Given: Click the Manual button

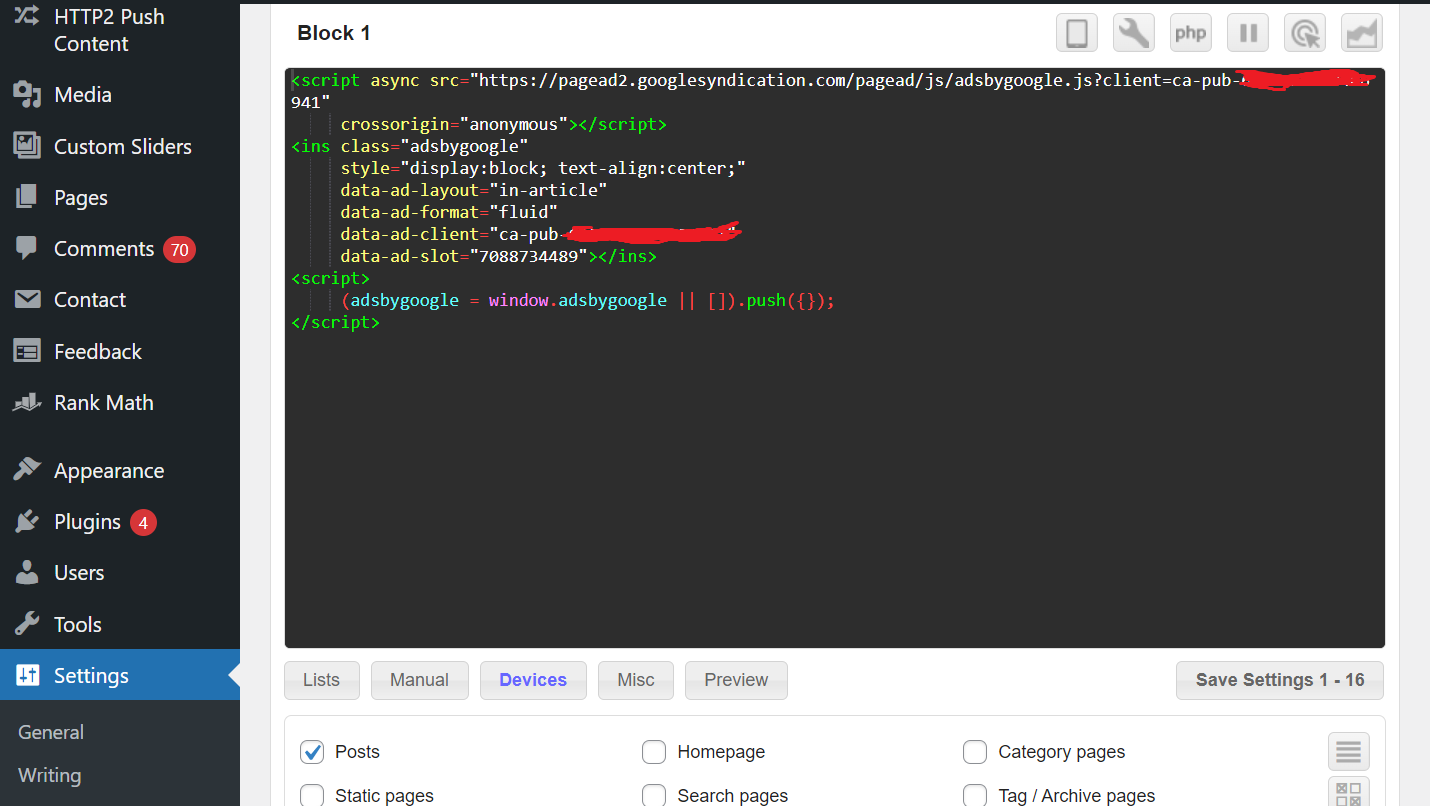Looking at the screenshot, I should click(419, 680).
